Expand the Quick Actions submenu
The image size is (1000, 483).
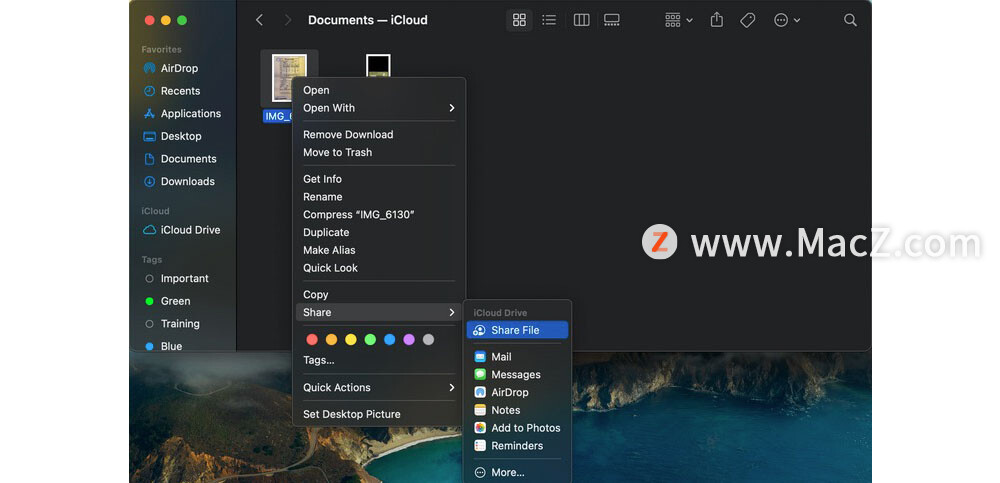click(x=378, y=387)
